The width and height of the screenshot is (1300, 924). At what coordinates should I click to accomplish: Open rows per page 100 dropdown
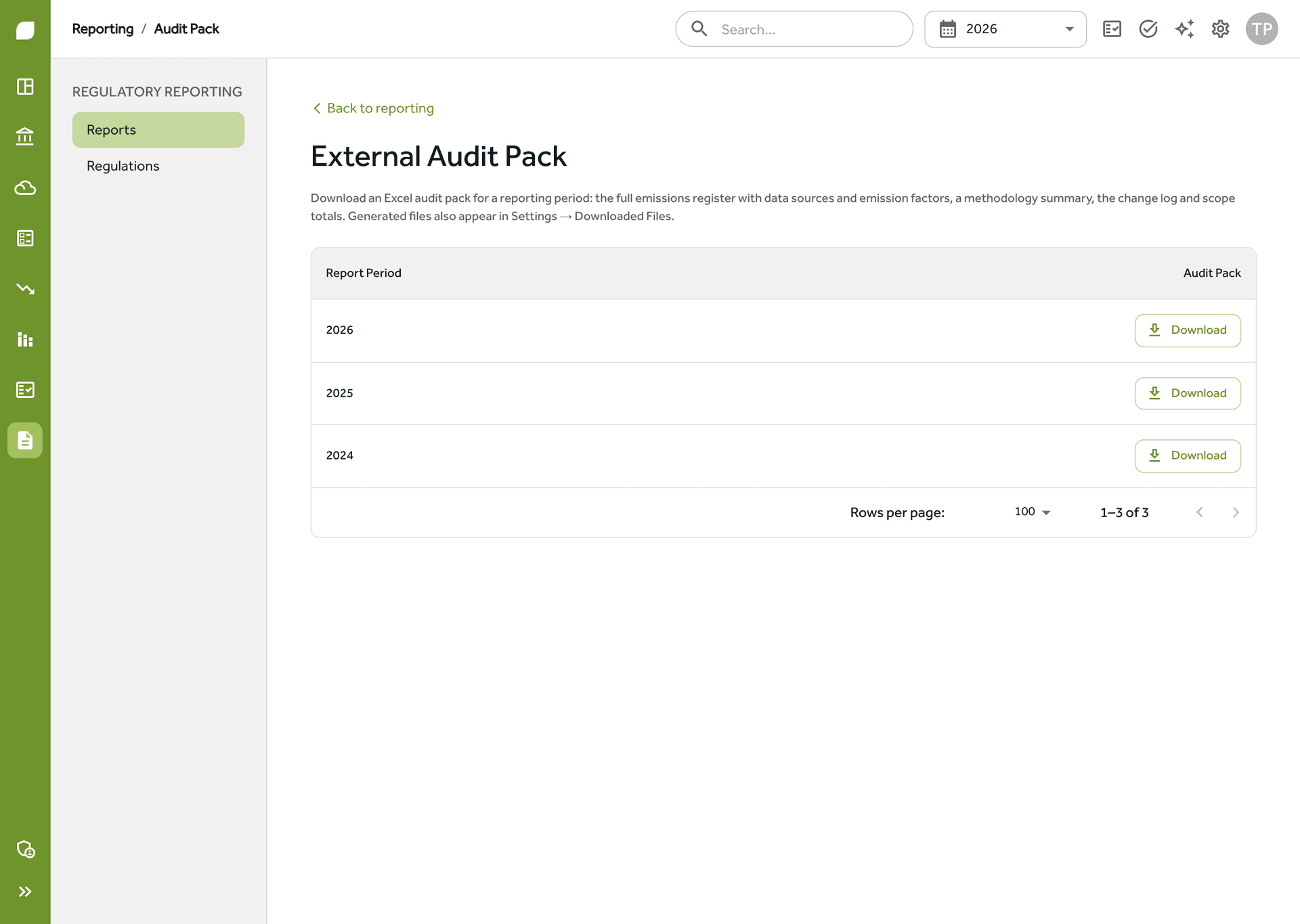pyautogui.click(x=1032, y=512)
